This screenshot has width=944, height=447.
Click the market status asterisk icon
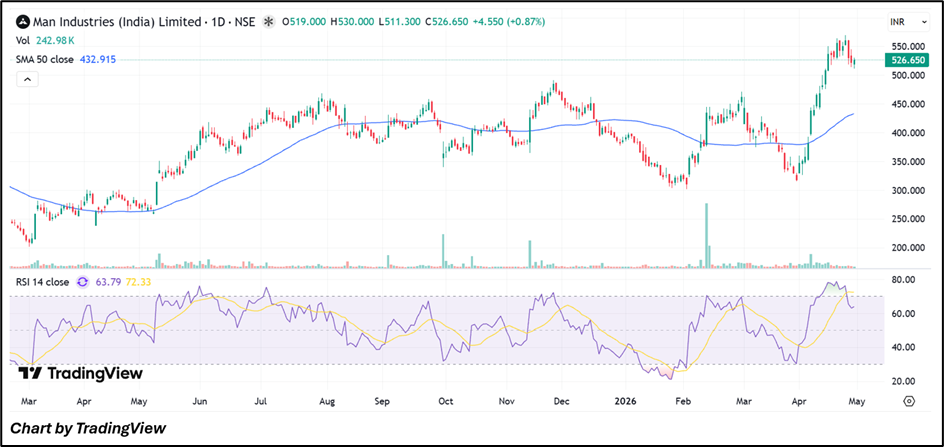click(x=269, y=22)
